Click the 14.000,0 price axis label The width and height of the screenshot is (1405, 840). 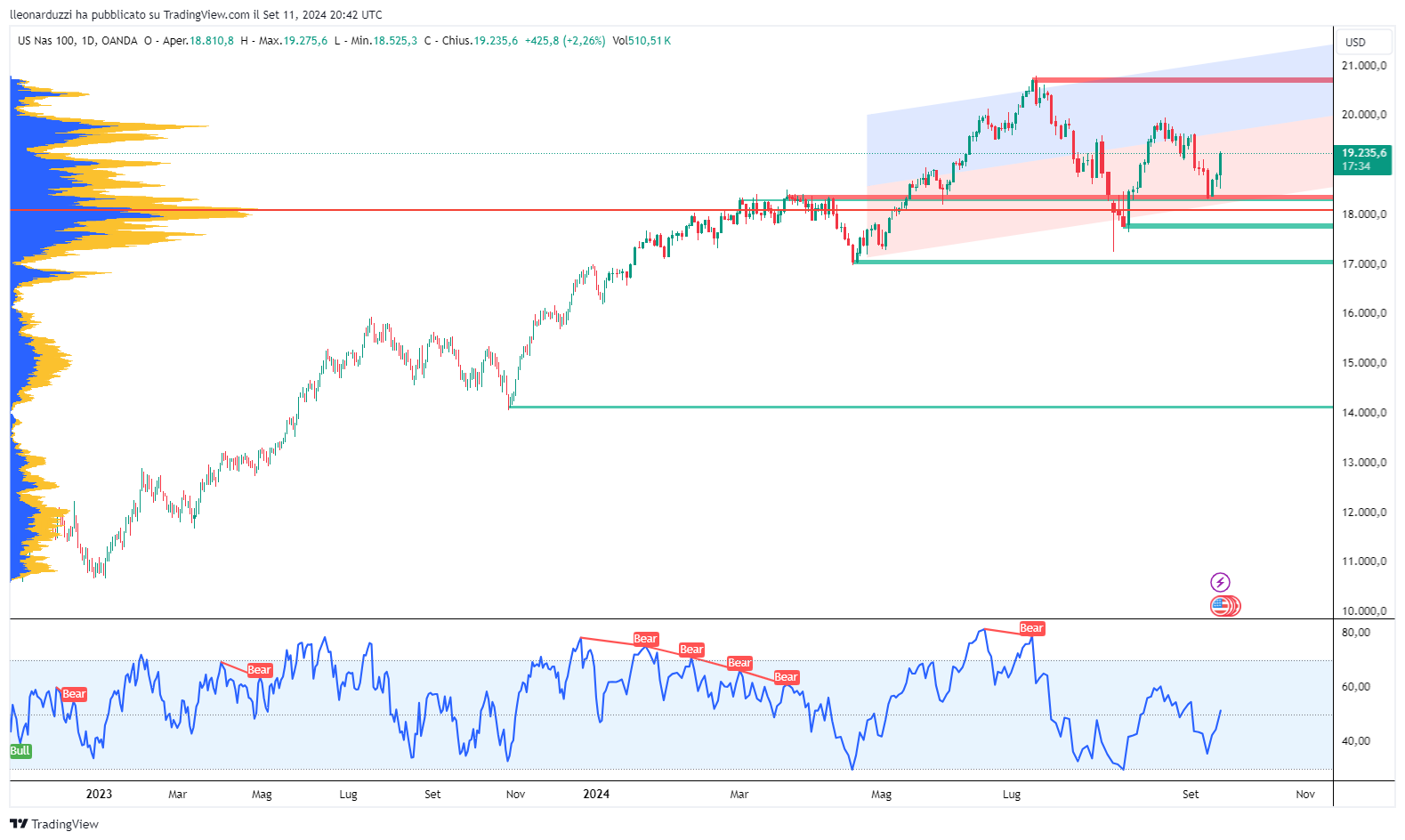[1364, 413]
